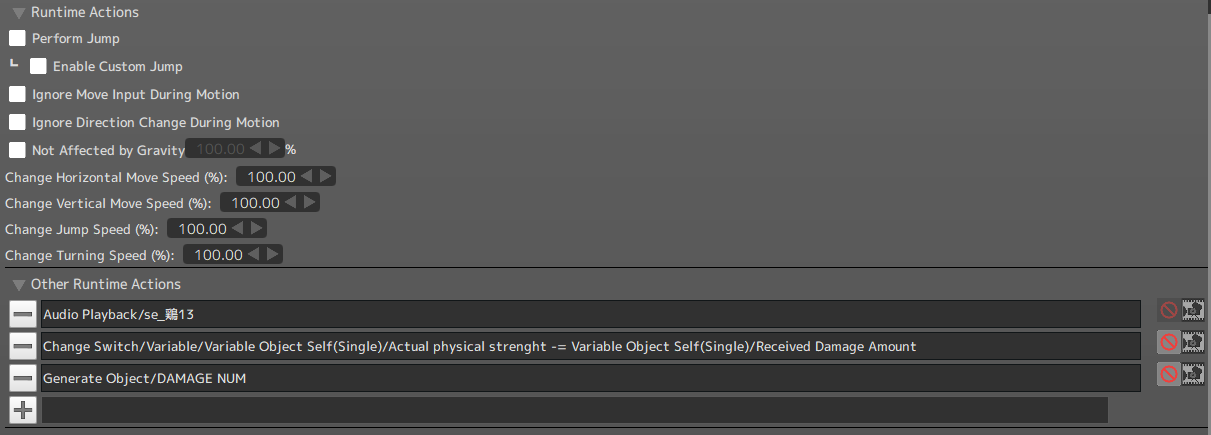
Task: Click the Change Turning Speed value field
Action: (x=218, y=255)
